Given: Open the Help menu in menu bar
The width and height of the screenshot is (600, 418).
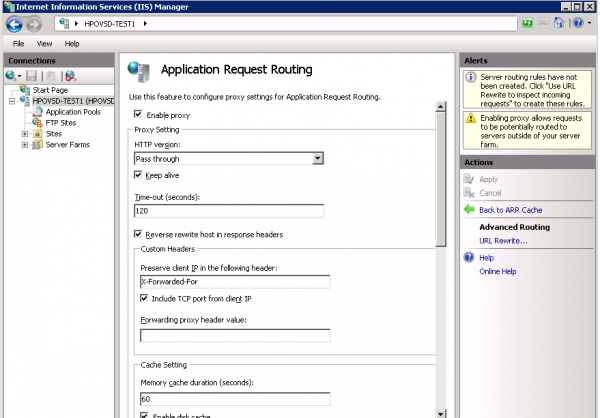Looking at the screenshot, I should 72,44.
